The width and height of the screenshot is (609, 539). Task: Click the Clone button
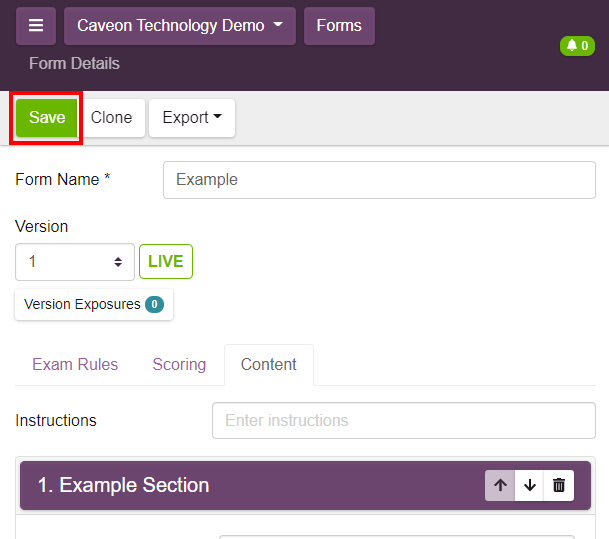coord(111,117)
